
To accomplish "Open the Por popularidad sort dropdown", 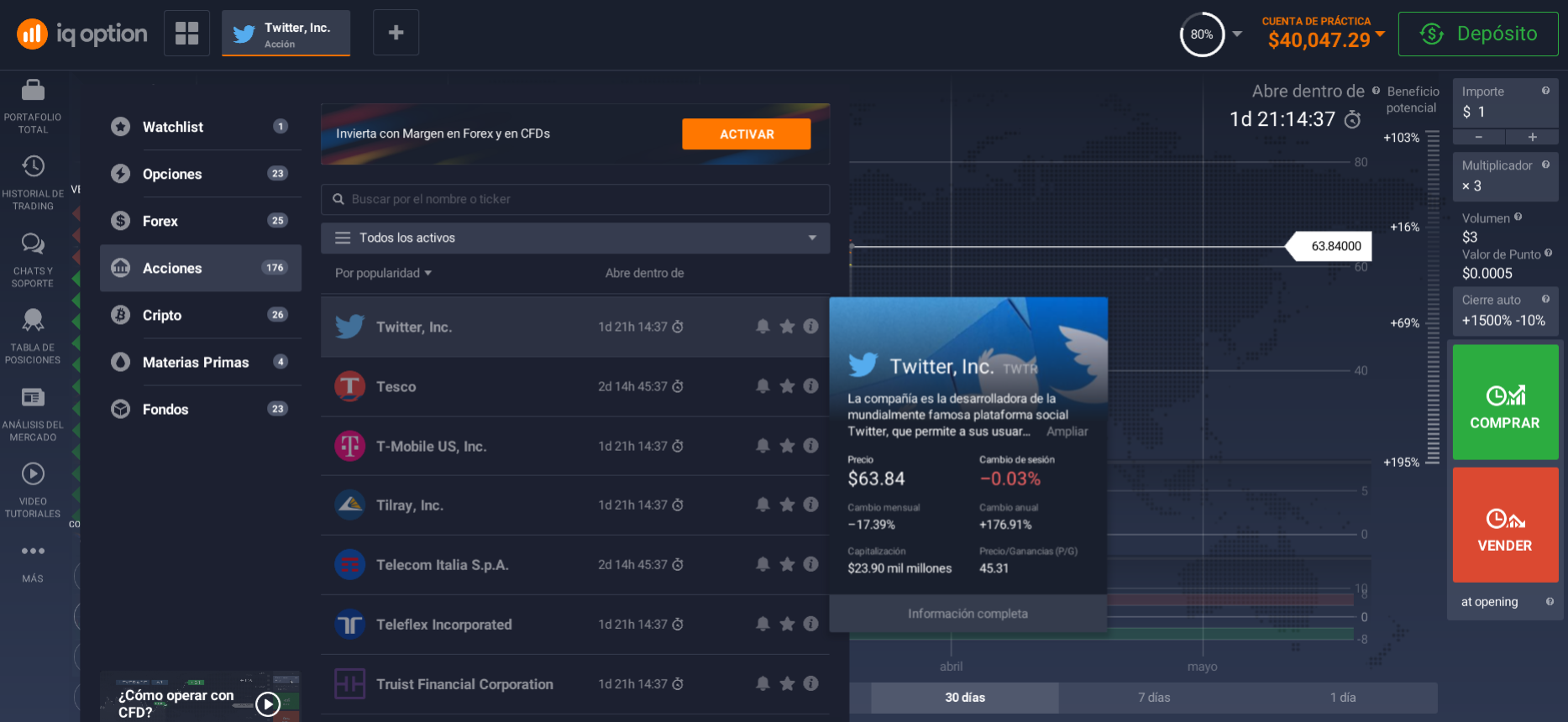I will coord(383,273).
